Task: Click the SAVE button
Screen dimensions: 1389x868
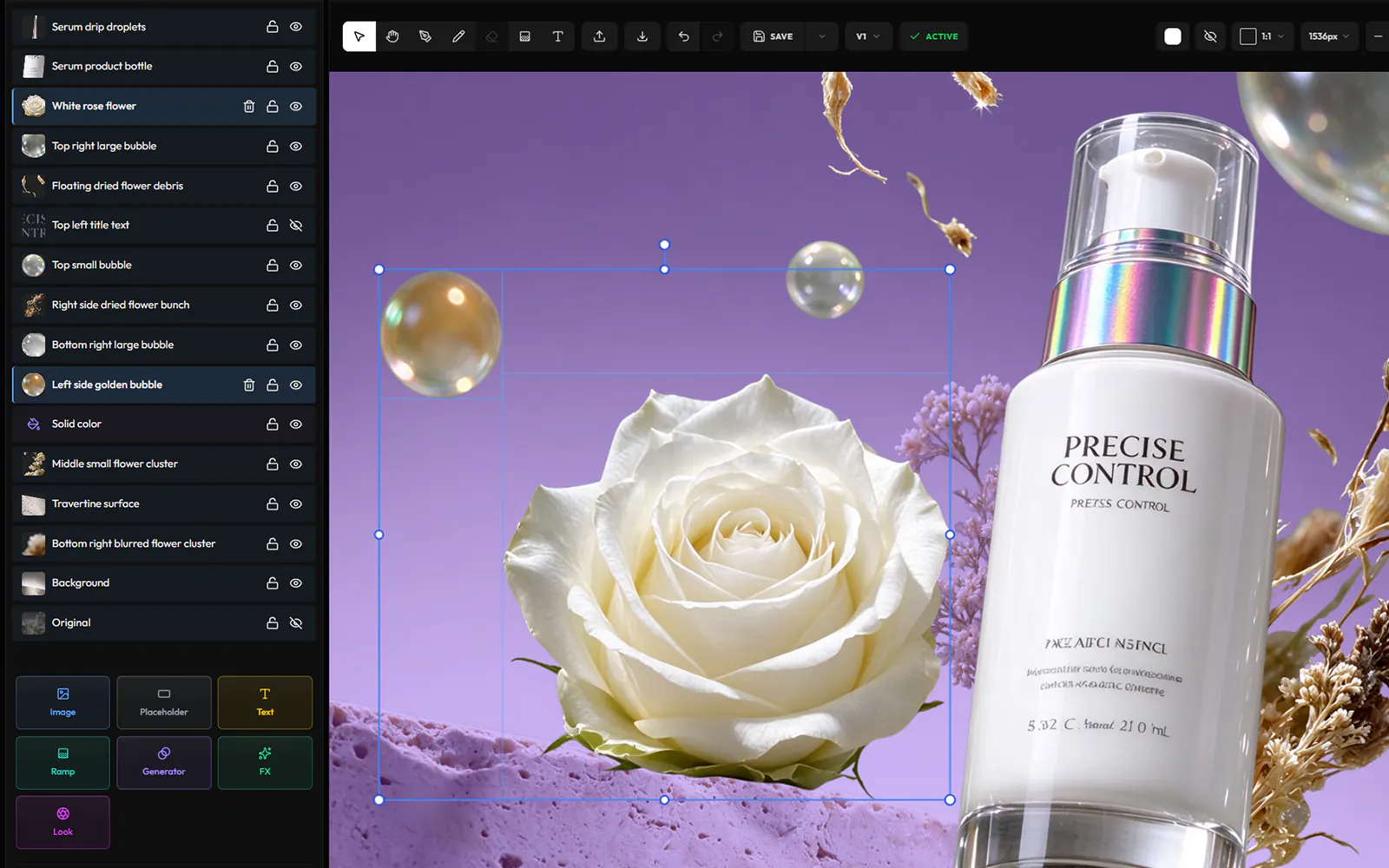Action: pyautogui.click(x=773, y=36)
